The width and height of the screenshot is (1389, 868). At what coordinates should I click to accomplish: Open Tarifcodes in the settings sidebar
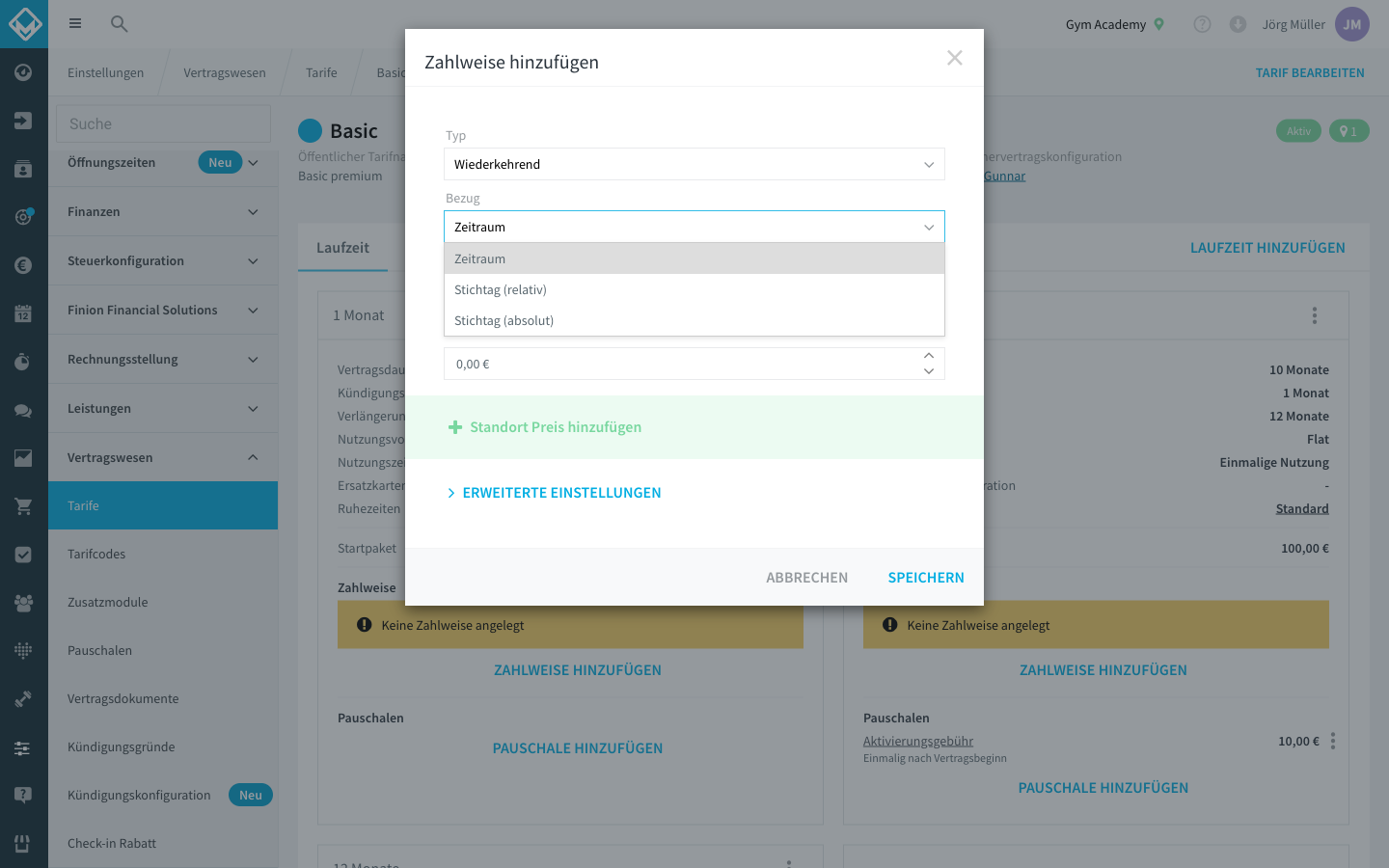click(x=163, y=554)
